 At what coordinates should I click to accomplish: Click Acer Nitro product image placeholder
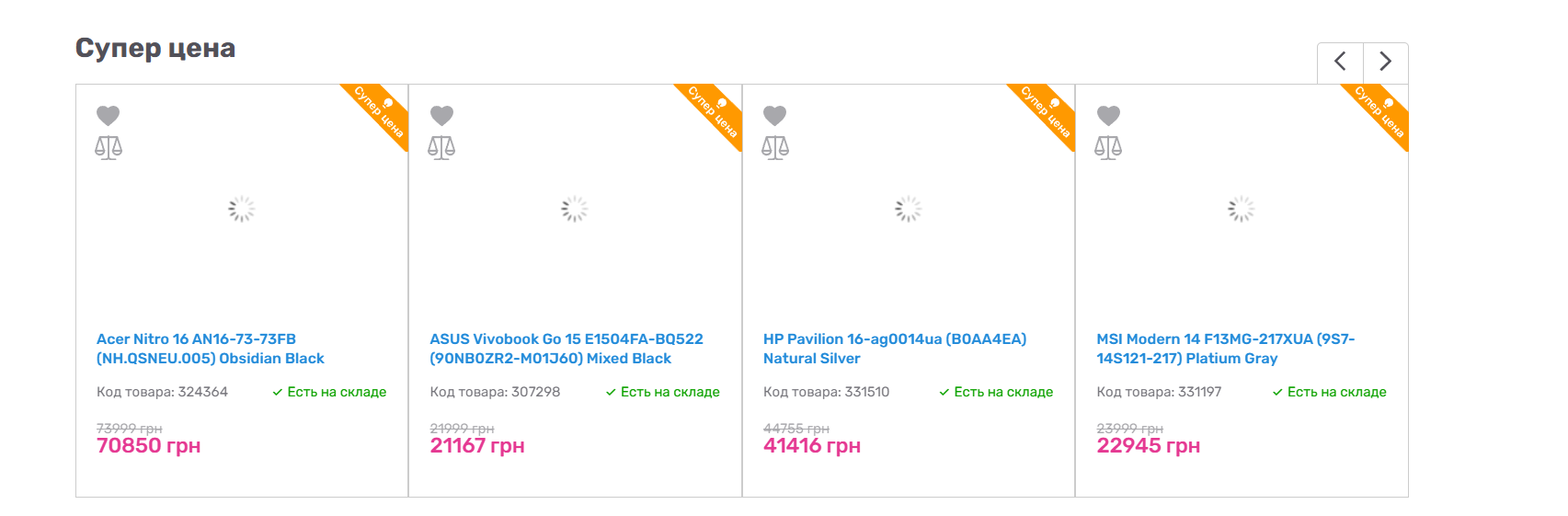(242, 210)
